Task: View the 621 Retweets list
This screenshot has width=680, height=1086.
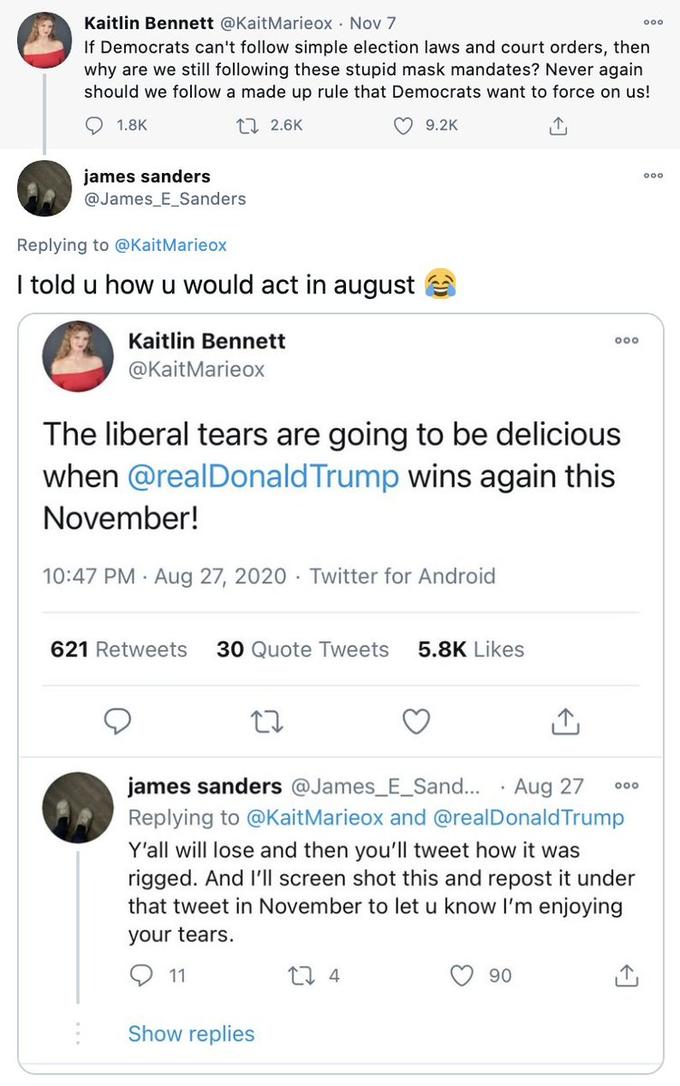Action: 118,648
